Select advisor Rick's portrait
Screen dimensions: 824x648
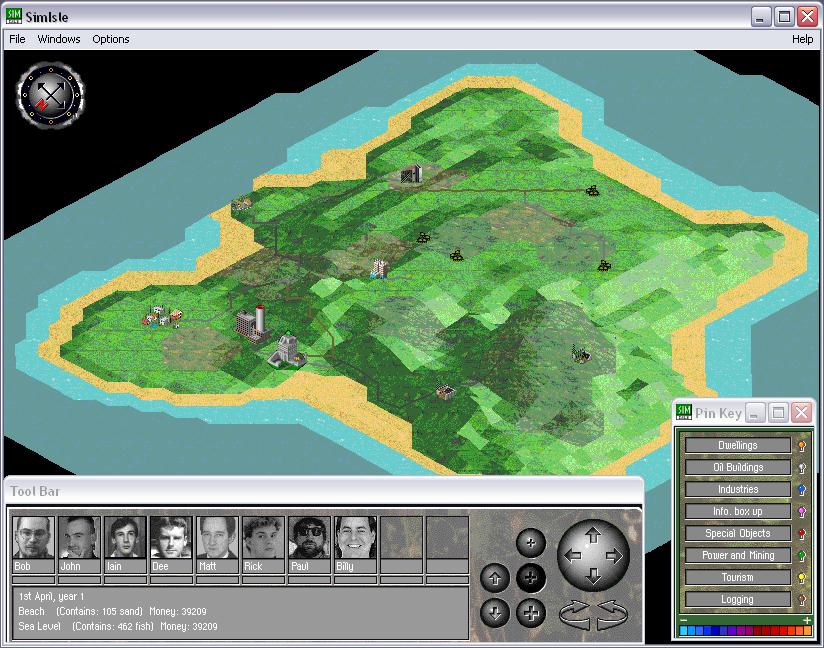pyautogui.click(x=263, y=538)
